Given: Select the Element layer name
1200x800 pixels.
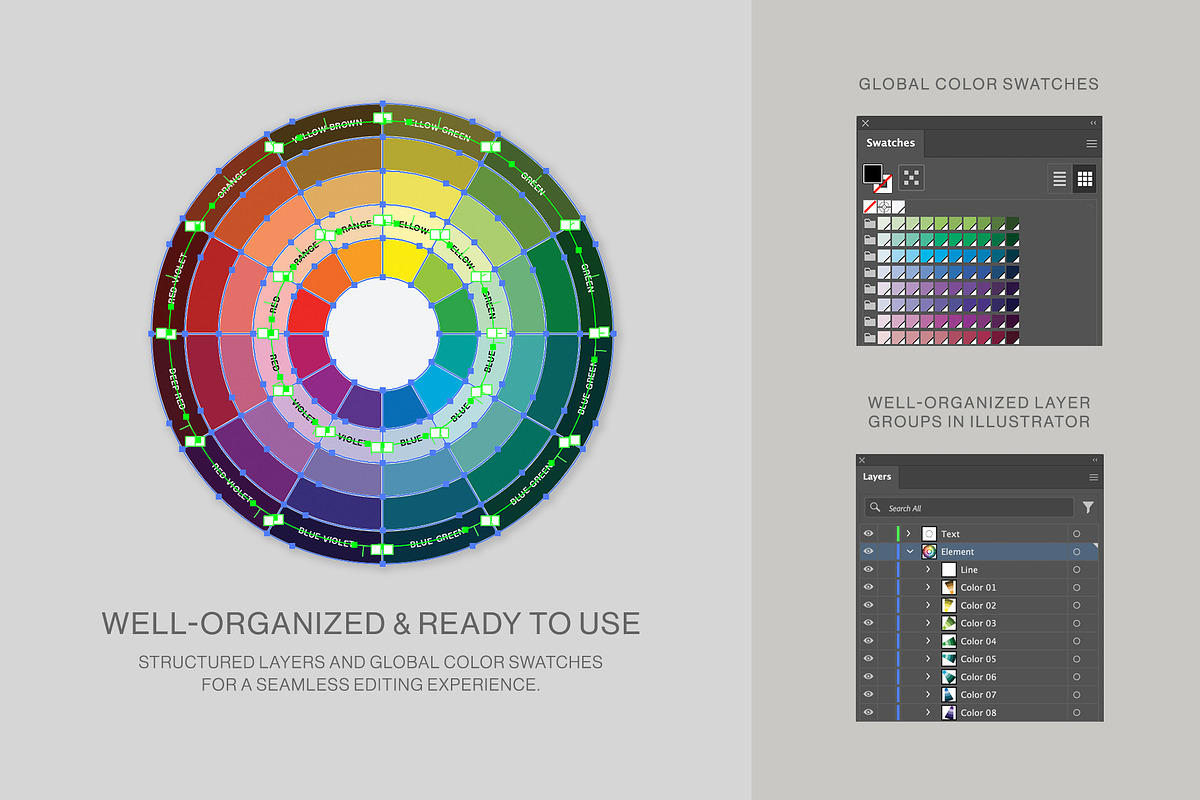Looking at the screenshot, I should pos(957,552).
